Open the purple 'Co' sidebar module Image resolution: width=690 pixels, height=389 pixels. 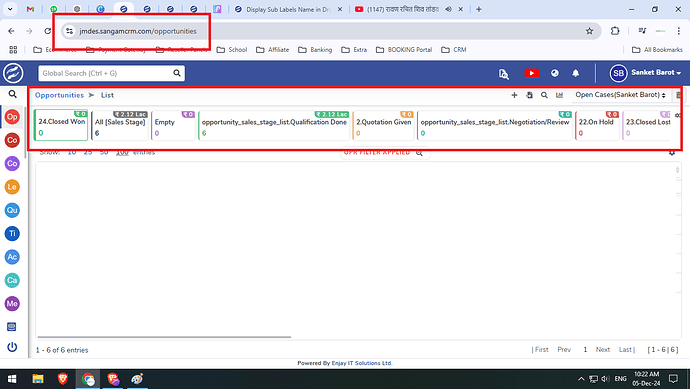click(12, 164)
